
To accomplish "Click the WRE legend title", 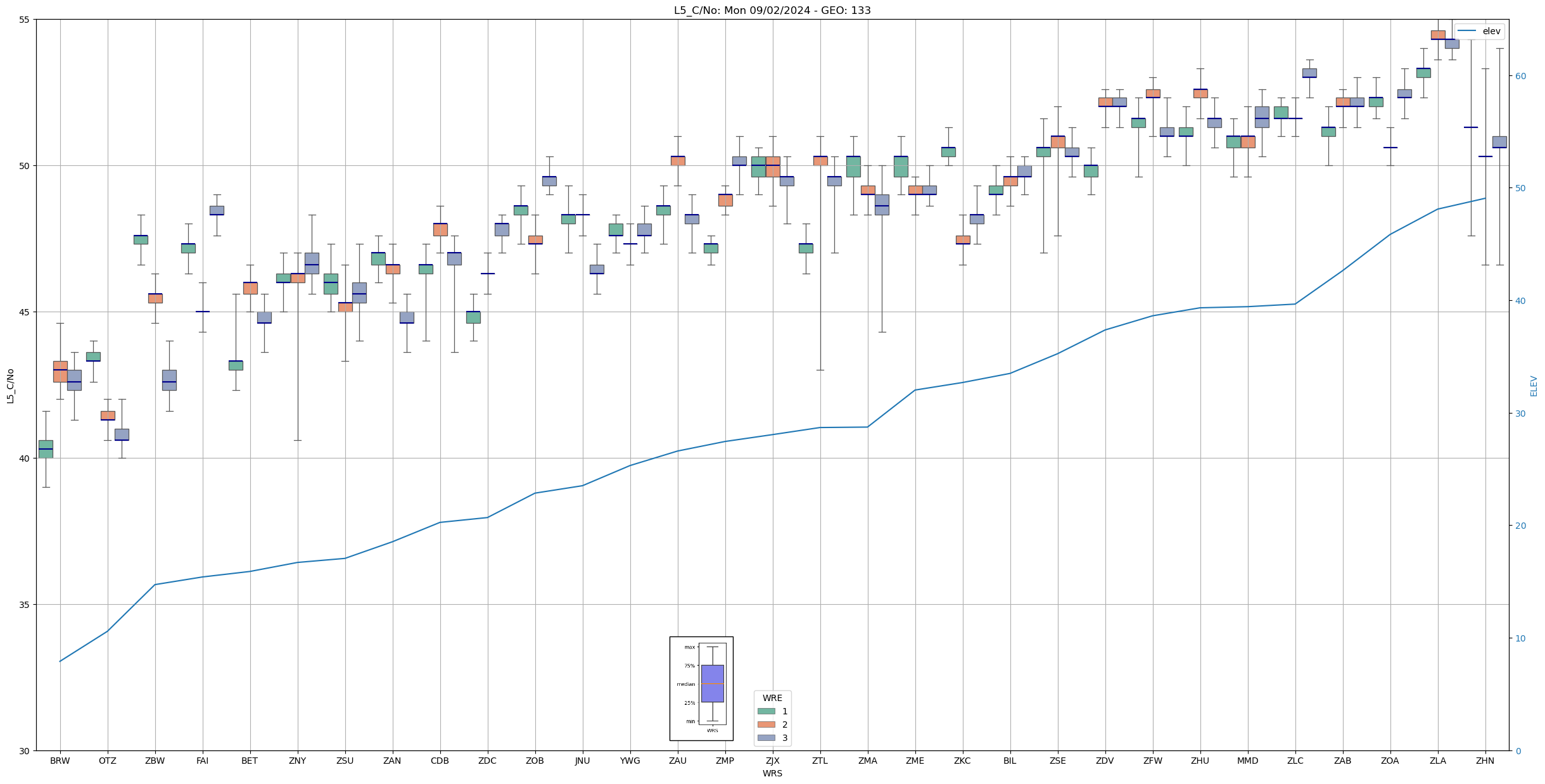I will click(772, 698).
